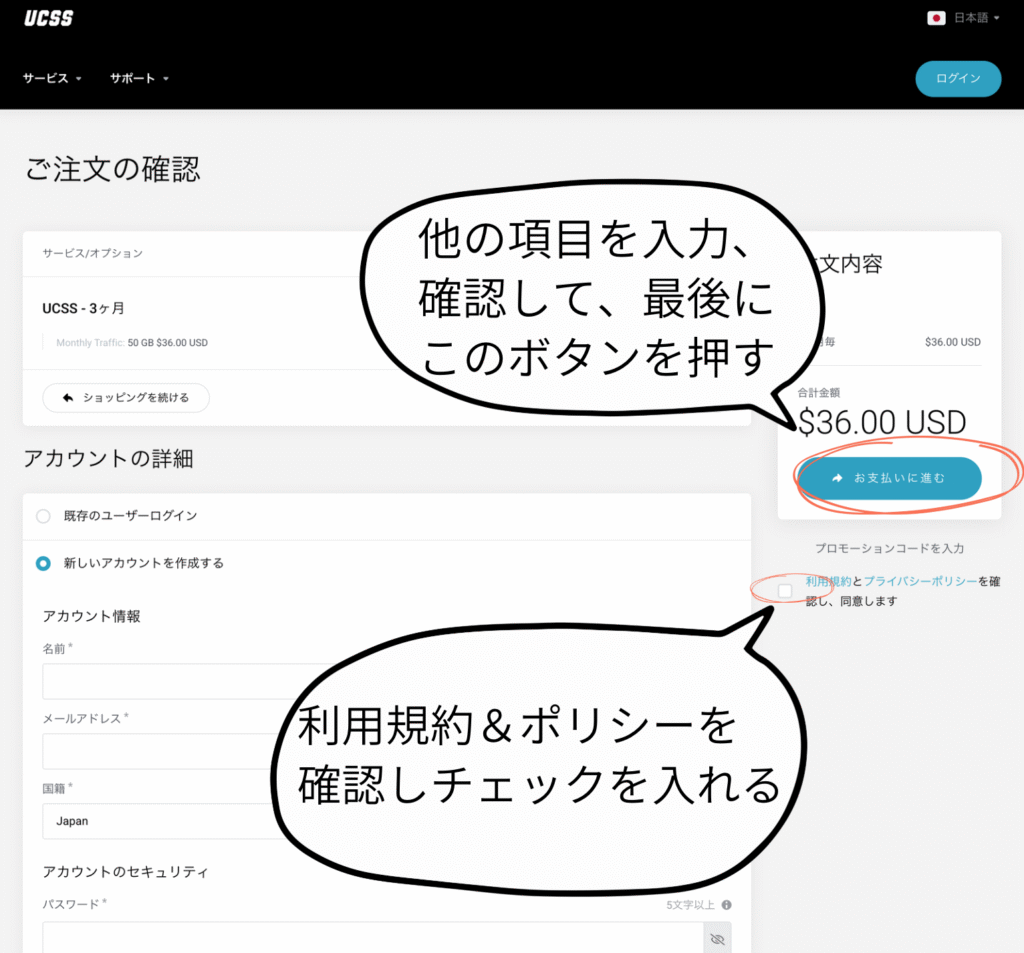This screenshot has width=1024, height=953.
Task: Open the プライバシーポリシー link
Action: pyautogui.click(x=920, y=581)
